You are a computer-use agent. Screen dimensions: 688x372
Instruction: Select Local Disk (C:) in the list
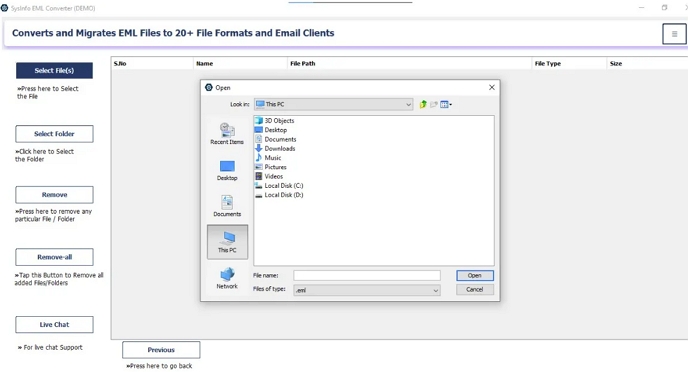tap(279, 186)
